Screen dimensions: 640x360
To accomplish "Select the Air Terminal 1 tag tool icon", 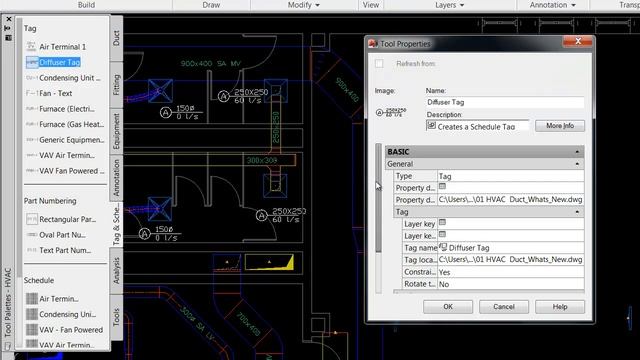I will tap(31, 47).
